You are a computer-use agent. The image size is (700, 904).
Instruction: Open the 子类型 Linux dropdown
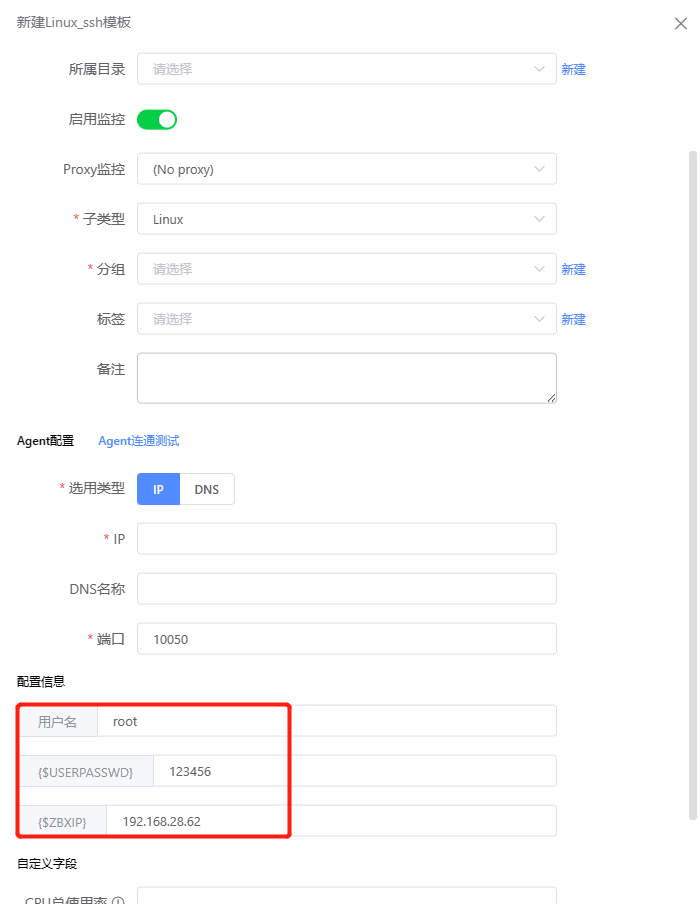pyautogui.click(x=347, y=219)
